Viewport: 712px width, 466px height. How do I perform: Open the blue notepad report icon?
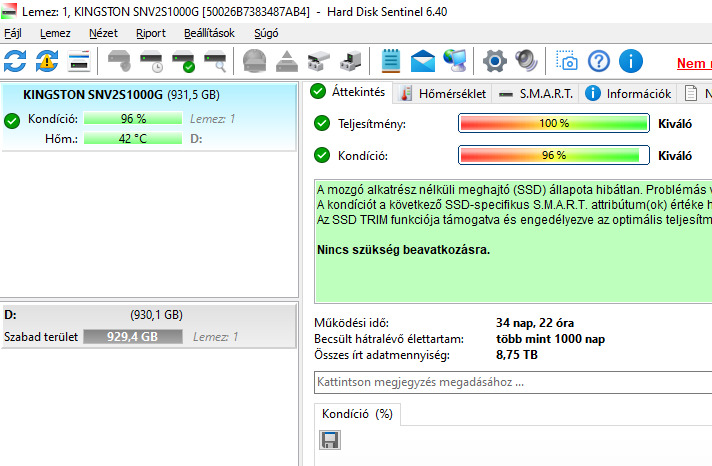click(x=391, y=61)
